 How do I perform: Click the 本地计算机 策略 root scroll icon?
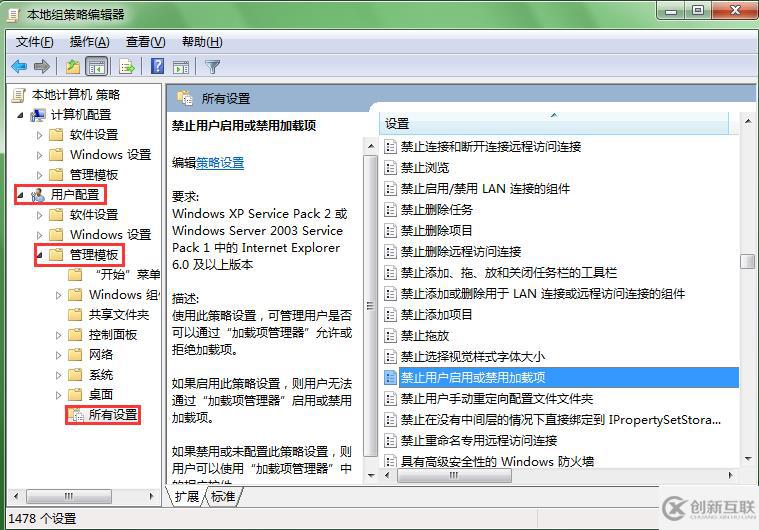[x=18, y=95]
